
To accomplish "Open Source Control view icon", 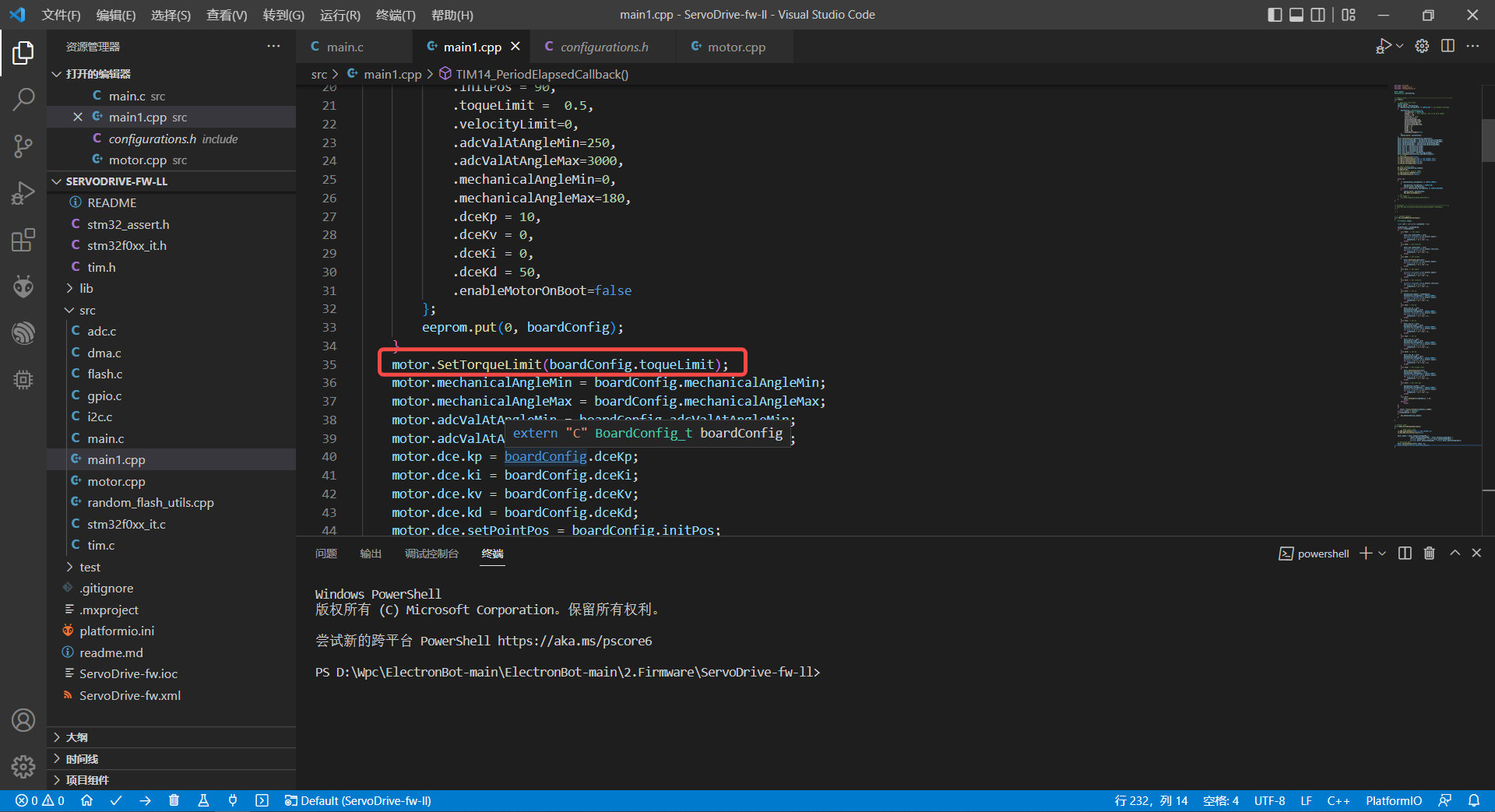I will (23, 146).
